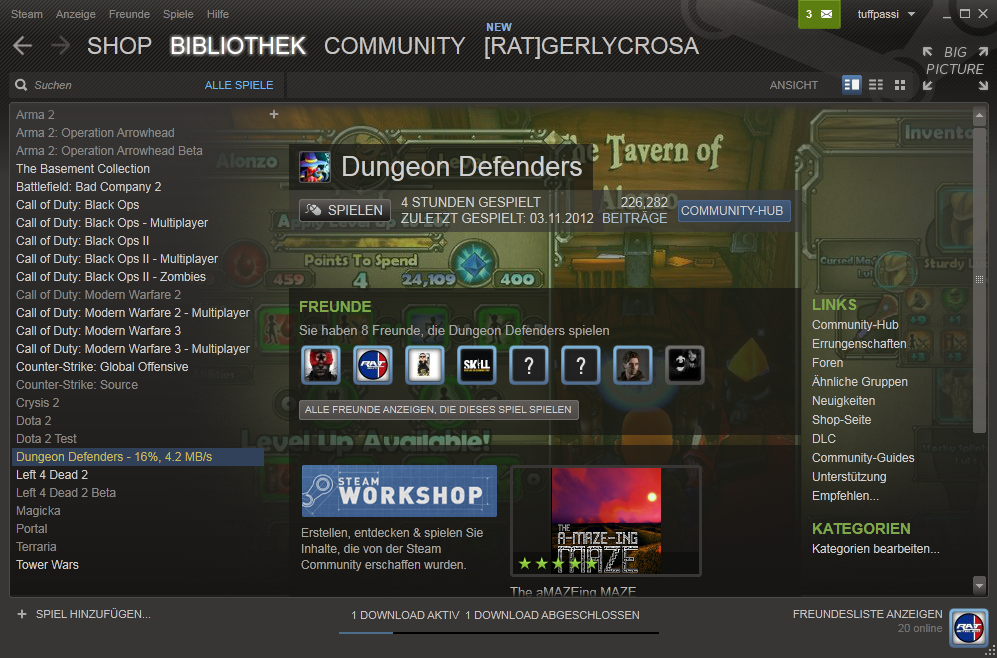Click BEITRÄGE link
Viewport: 997px width, 658px height.
[x=635, y=219]
